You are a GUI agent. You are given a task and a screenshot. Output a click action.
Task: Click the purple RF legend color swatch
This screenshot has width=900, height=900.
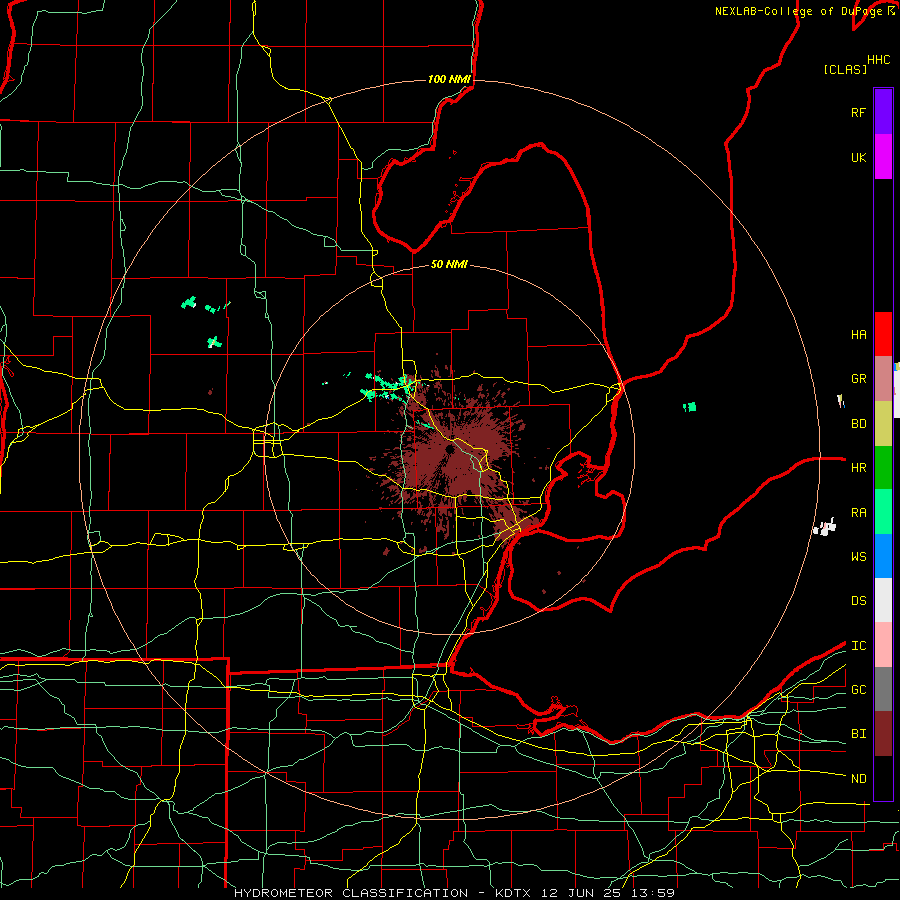(x=883, y=112)
